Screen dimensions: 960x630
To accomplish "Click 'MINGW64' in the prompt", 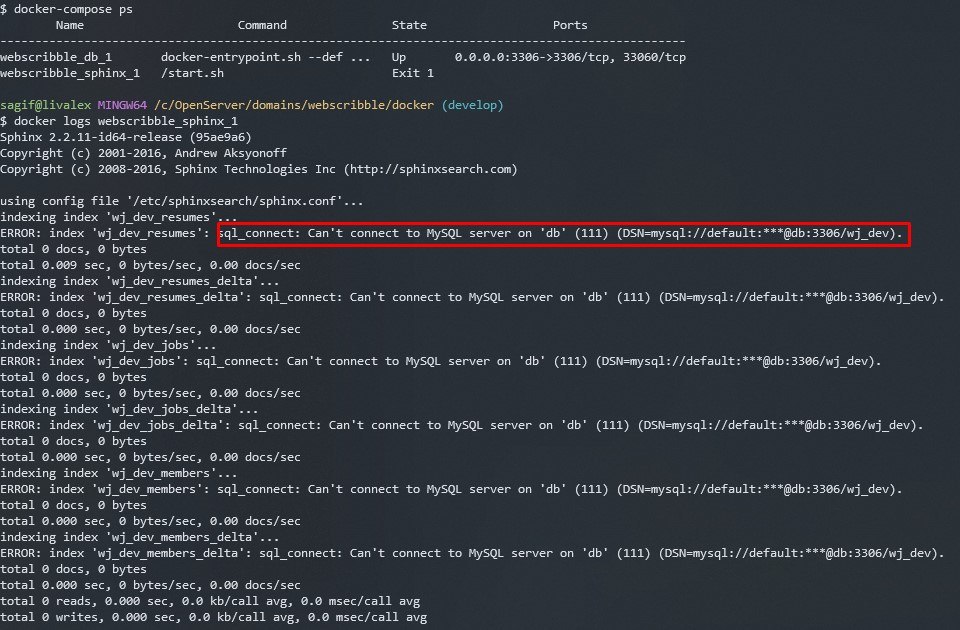I will 122,105.
